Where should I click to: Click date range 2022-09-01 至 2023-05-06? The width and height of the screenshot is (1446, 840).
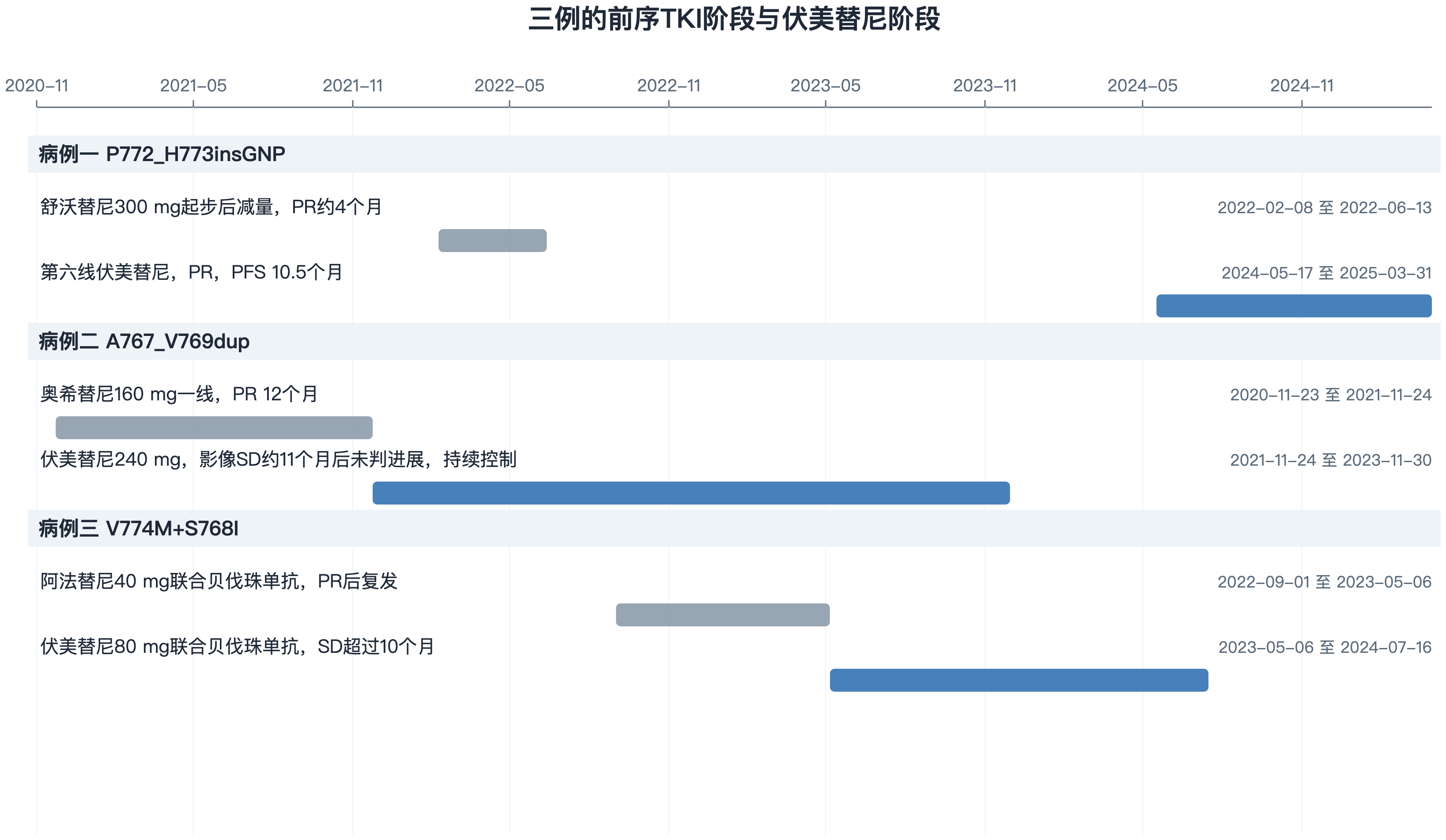(x=1324, y=582)
